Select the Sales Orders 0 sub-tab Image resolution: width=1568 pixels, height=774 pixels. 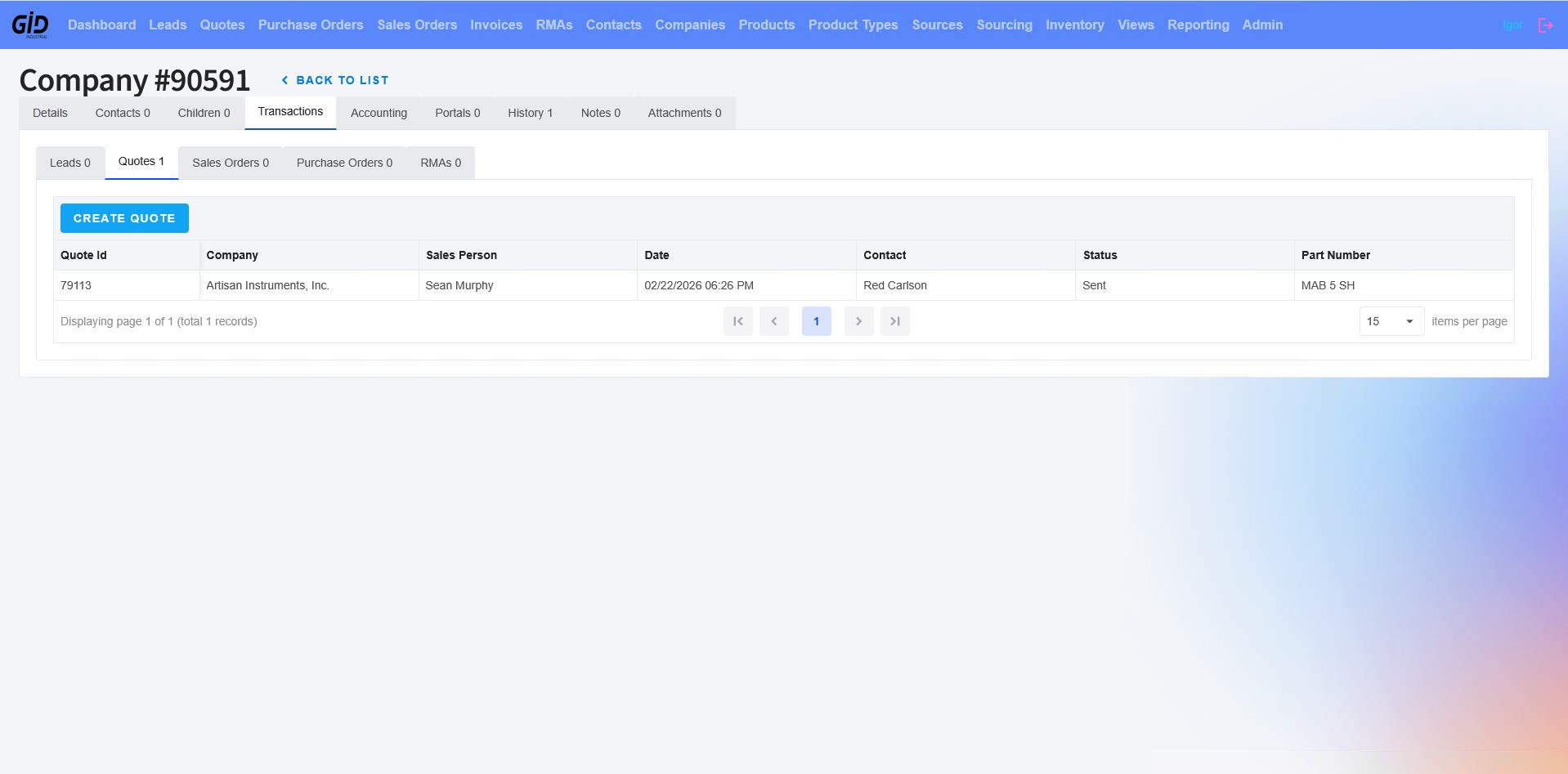pos(231,163)
